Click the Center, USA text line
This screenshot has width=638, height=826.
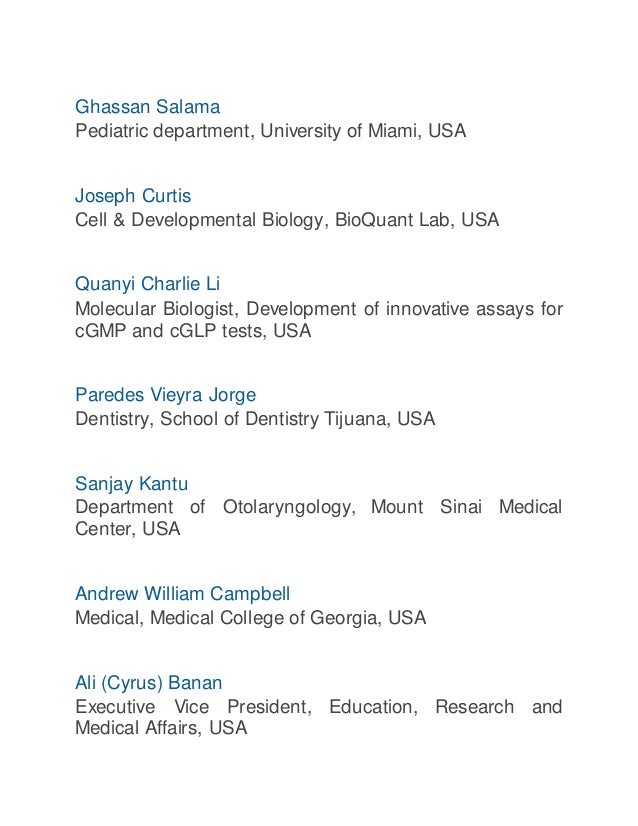pyautogui.click(x=127, y=529)
